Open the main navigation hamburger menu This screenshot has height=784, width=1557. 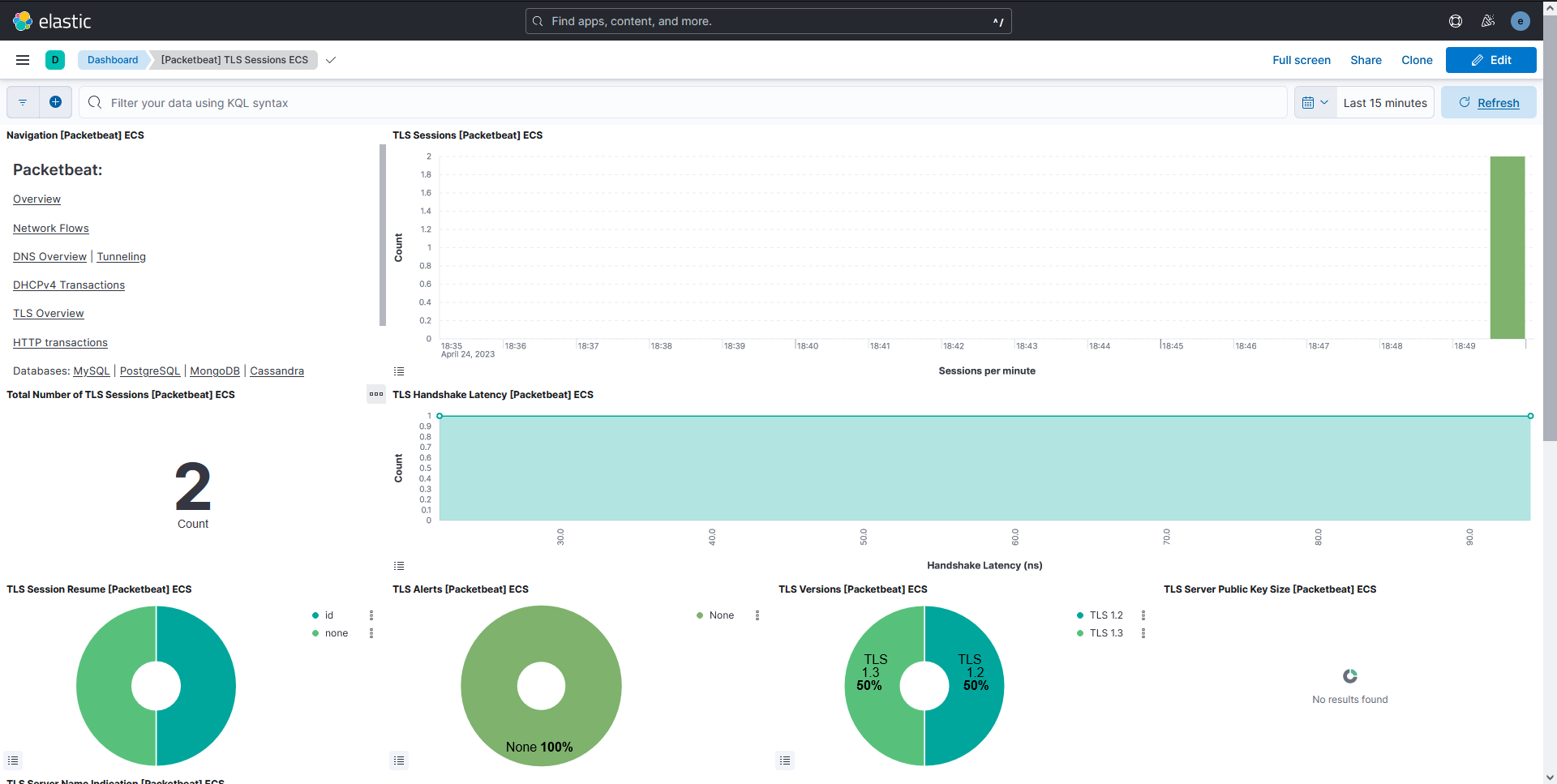click(x=22, y=59)
